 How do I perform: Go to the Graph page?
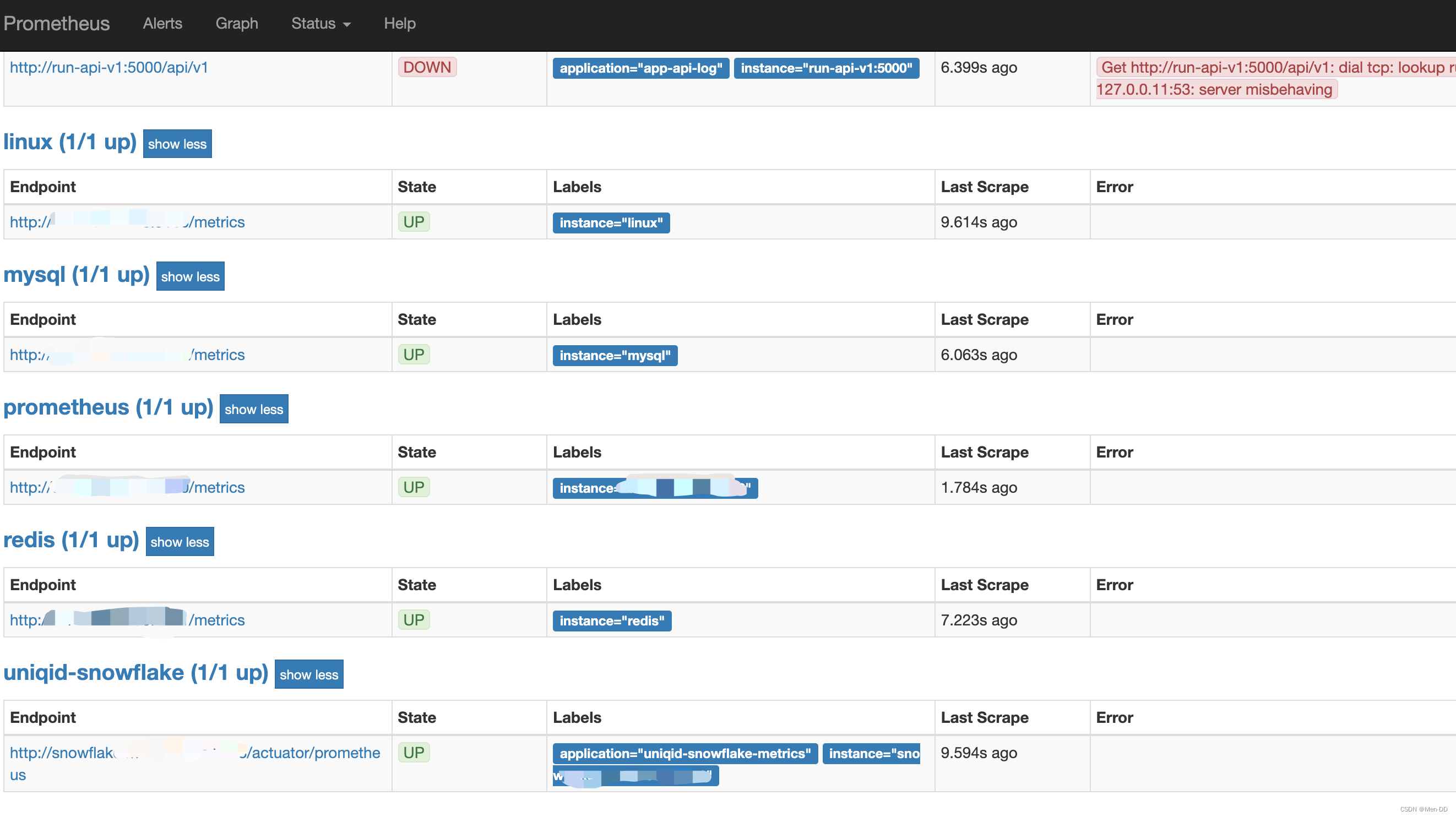click(x=236, y=23)
